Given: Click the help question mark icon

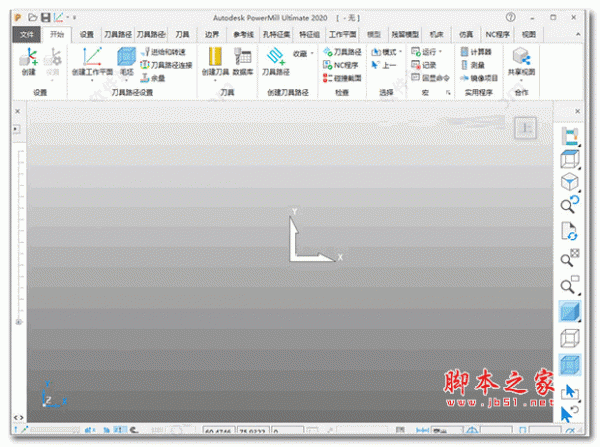Looking at the screenshot, I should pyautogui.click(x=510, y=17).
